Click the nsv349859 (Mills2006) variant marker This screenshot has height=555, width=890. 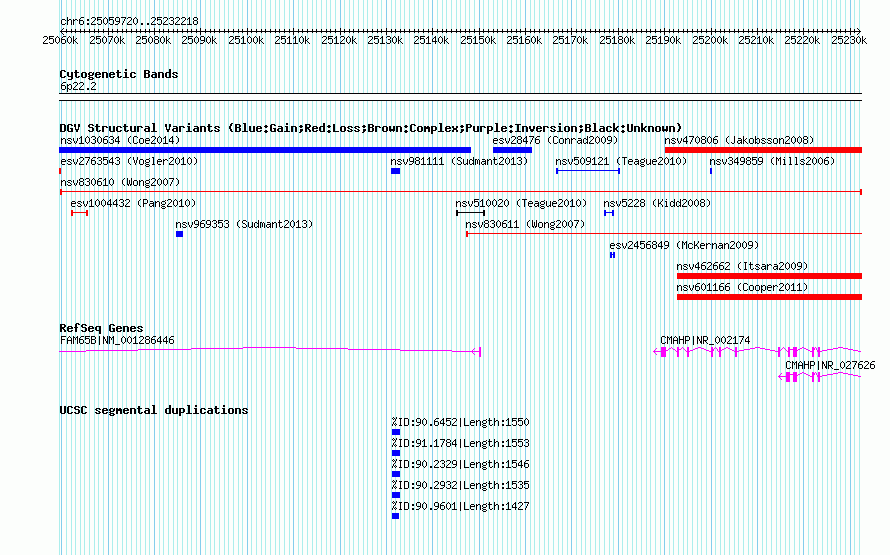pos(711,171)
